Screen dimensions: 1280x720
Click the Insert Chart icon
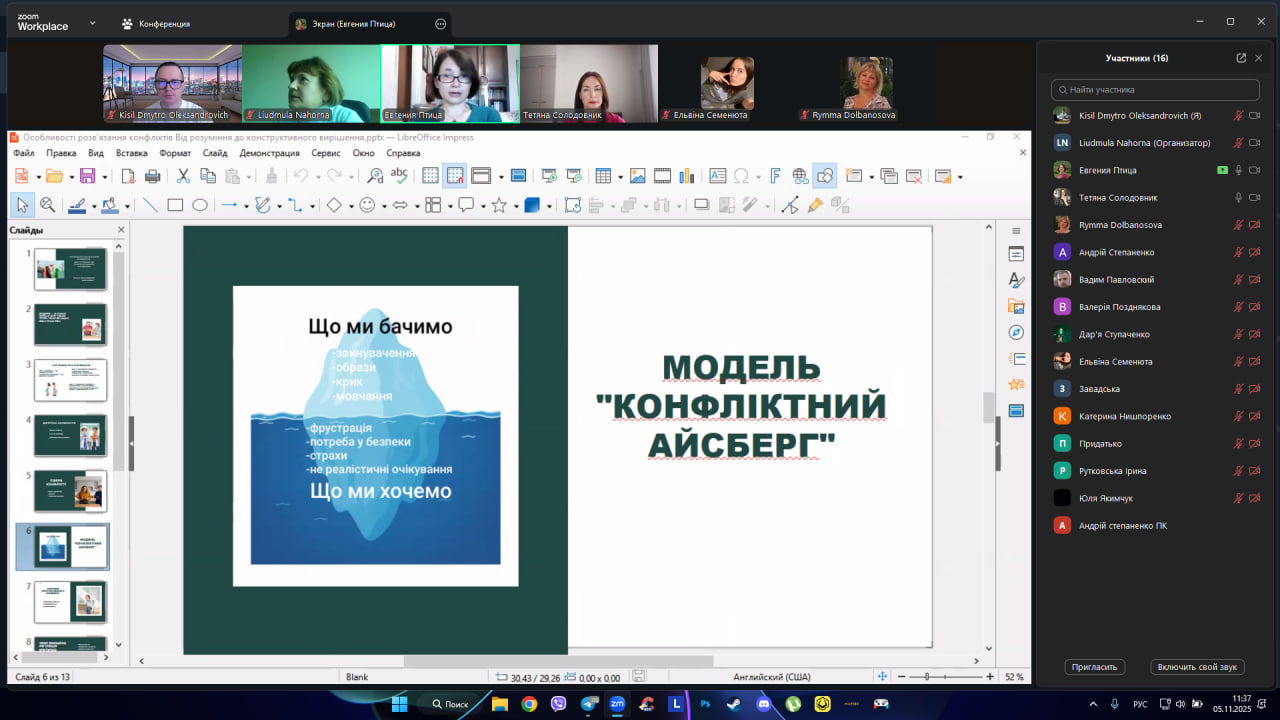(x=687, y=176)
